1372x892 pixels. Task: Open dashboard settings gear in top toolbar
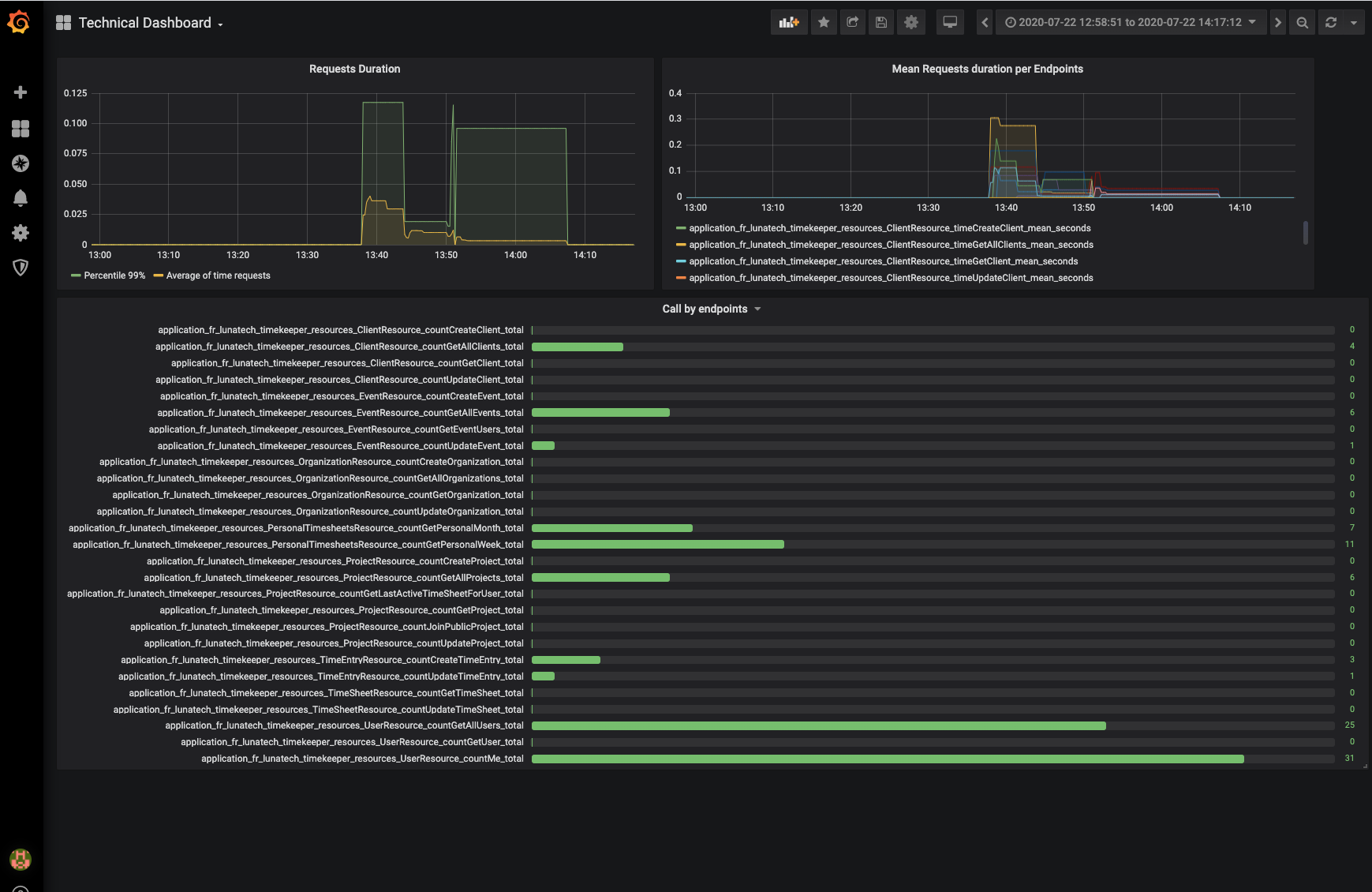911,22
